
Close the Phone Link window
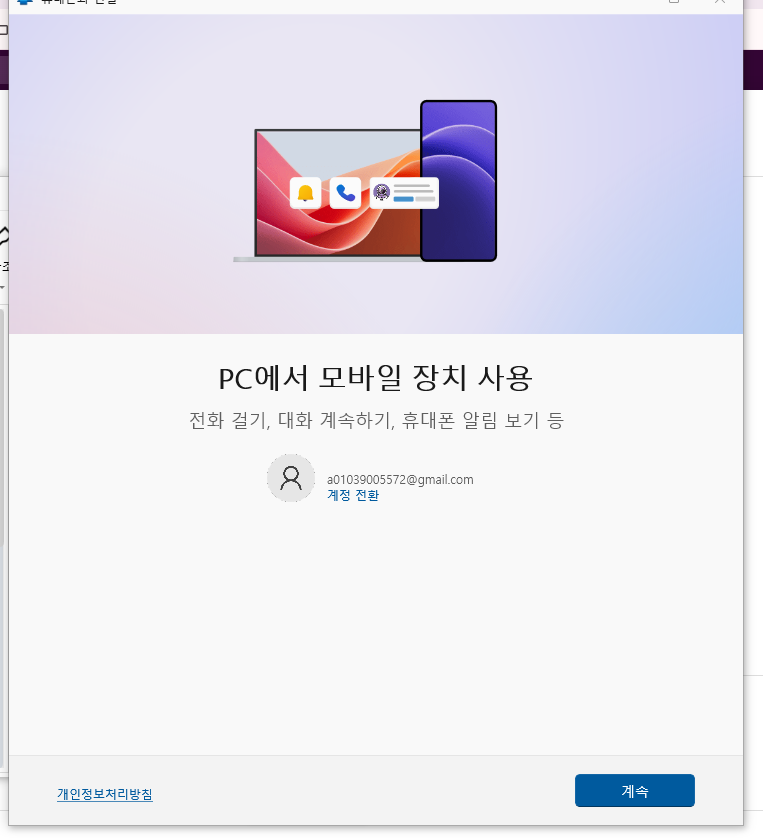720,2
